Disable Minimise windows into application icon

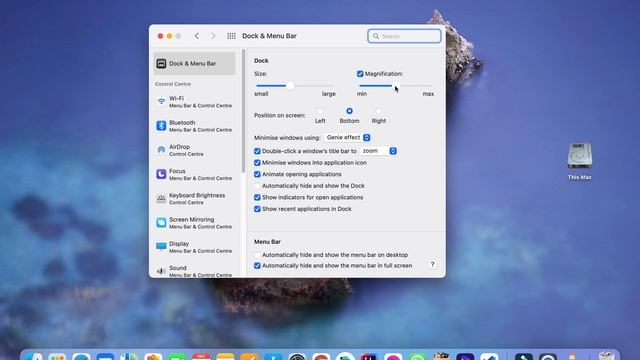click(x=257, y=162)
